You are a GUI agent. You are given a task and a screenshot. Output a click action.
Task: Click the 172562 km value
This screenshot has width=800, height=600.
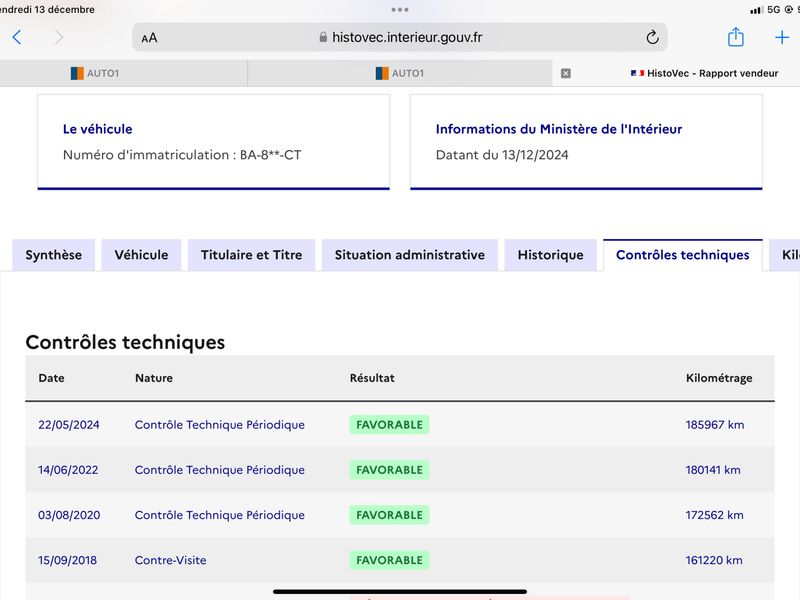point(714,515)
